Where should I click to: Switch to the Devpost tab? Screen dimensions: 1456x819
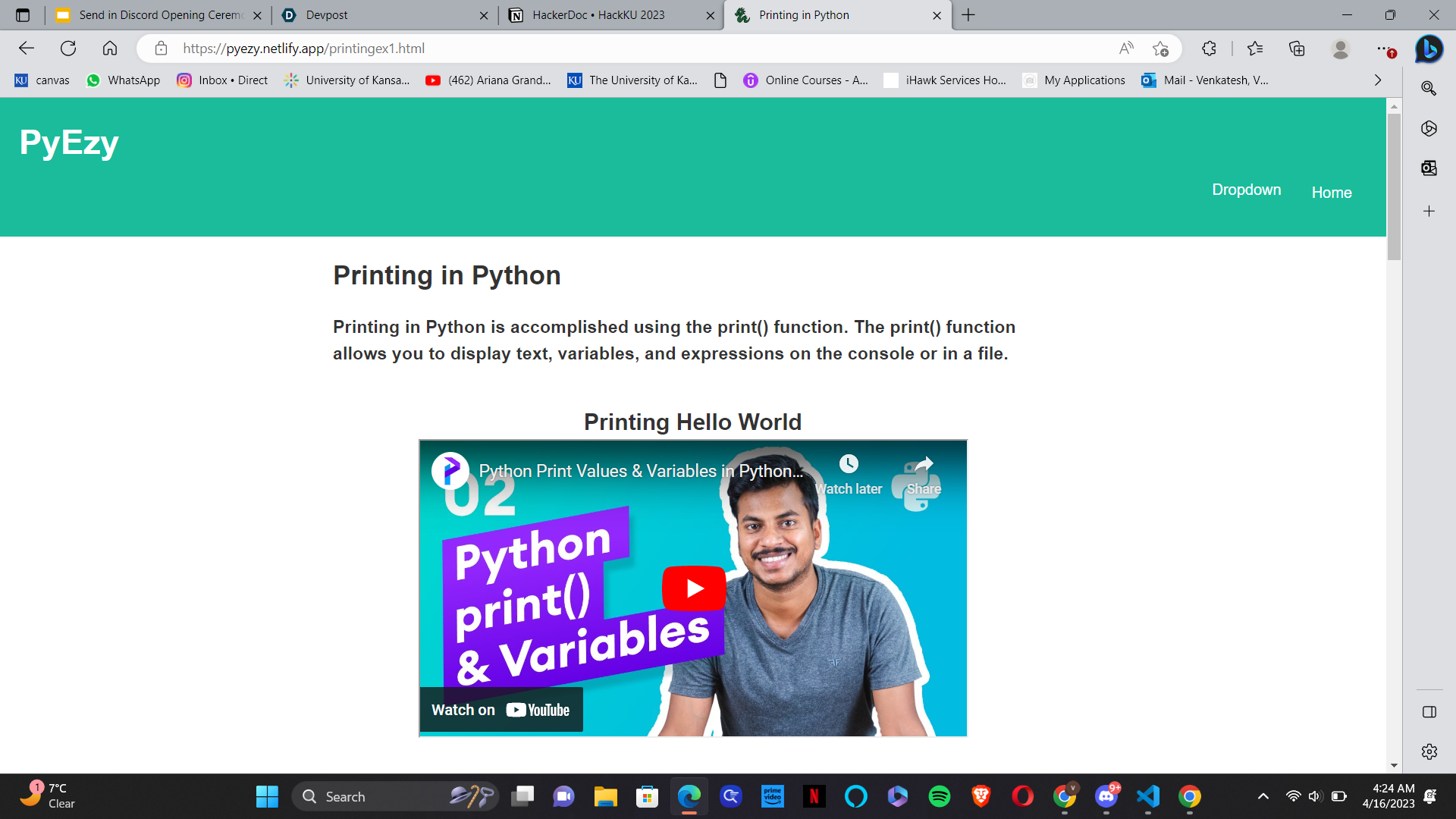379,15
